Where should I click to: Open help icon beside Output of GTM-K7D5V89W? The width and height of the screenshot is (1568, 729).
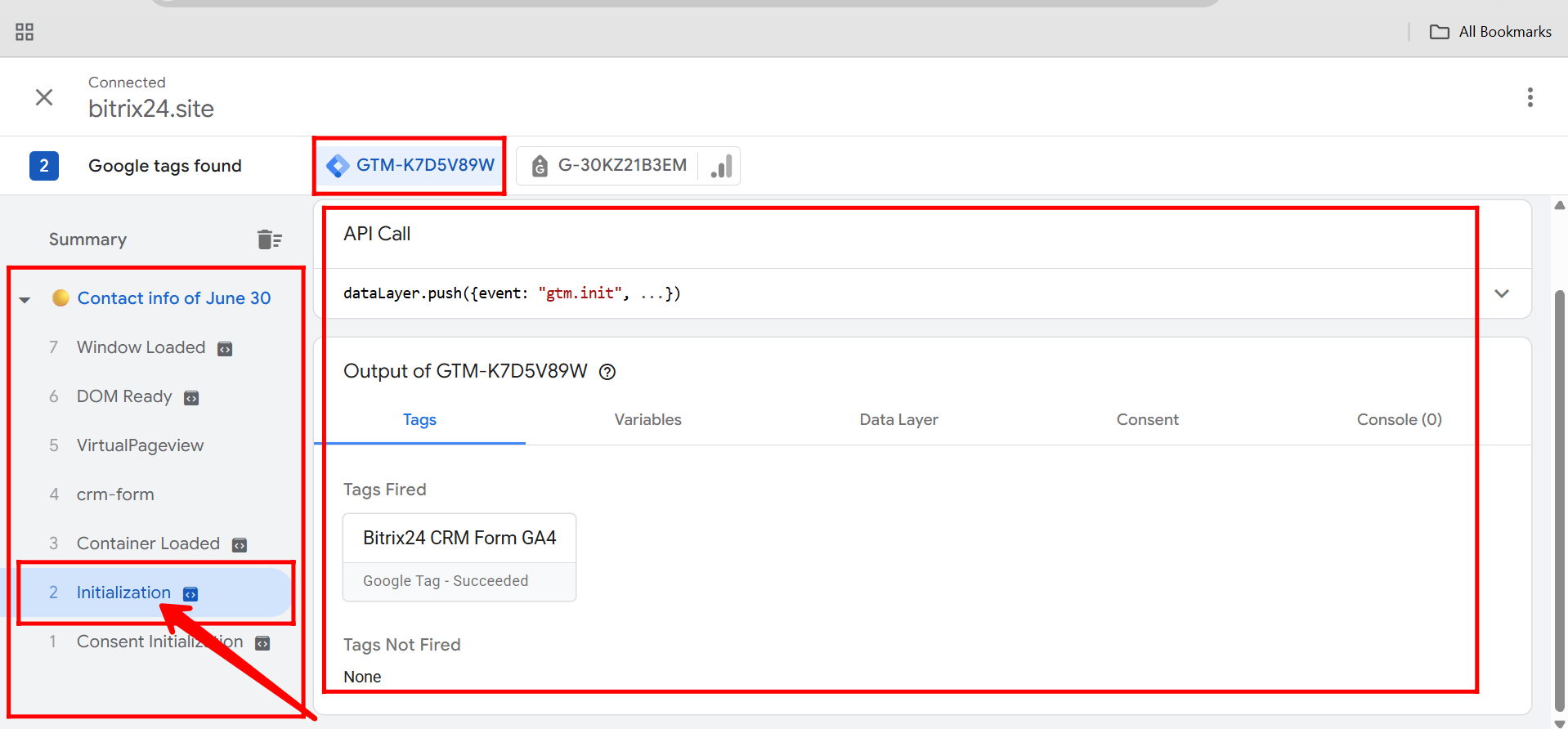coord(607,372)
